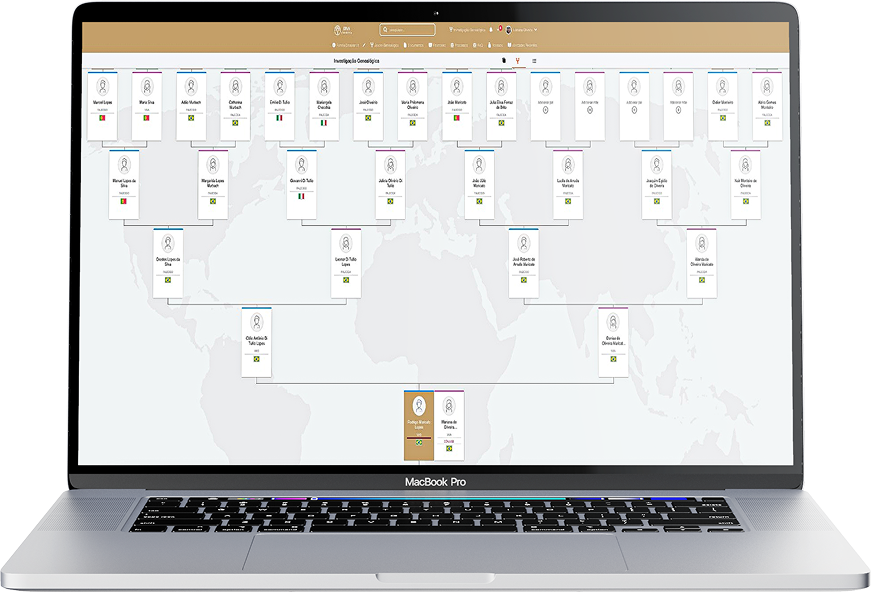Click avatar of Giovanni Di Tullio
This screenshot has width=871, height=593.
301,165
